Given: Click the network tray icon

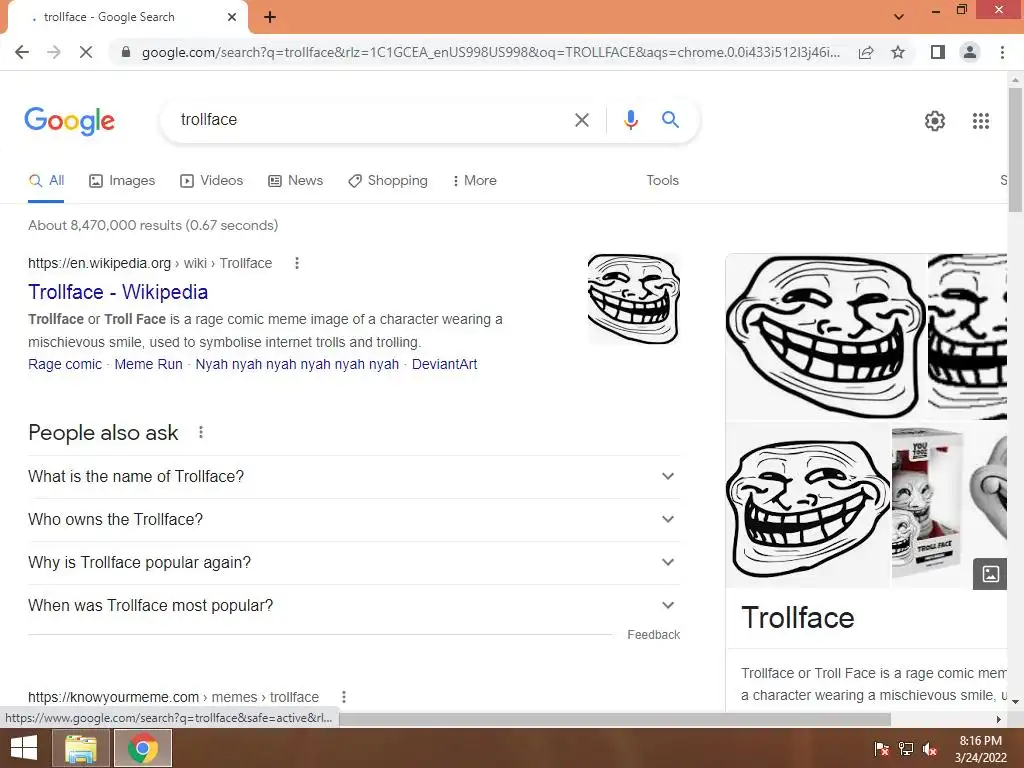Looking at the screenshot, I should click(906, 749).
